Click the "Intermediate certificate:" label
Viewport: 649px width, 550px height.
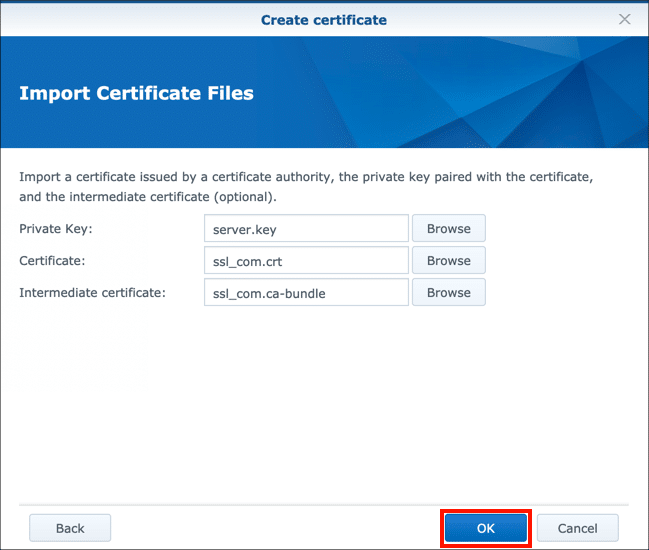(91, 293)
